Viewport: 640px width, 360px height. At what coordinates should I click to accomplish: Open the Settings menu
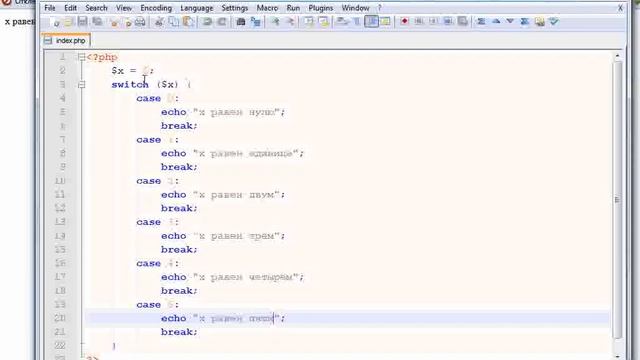coord(235,8)
